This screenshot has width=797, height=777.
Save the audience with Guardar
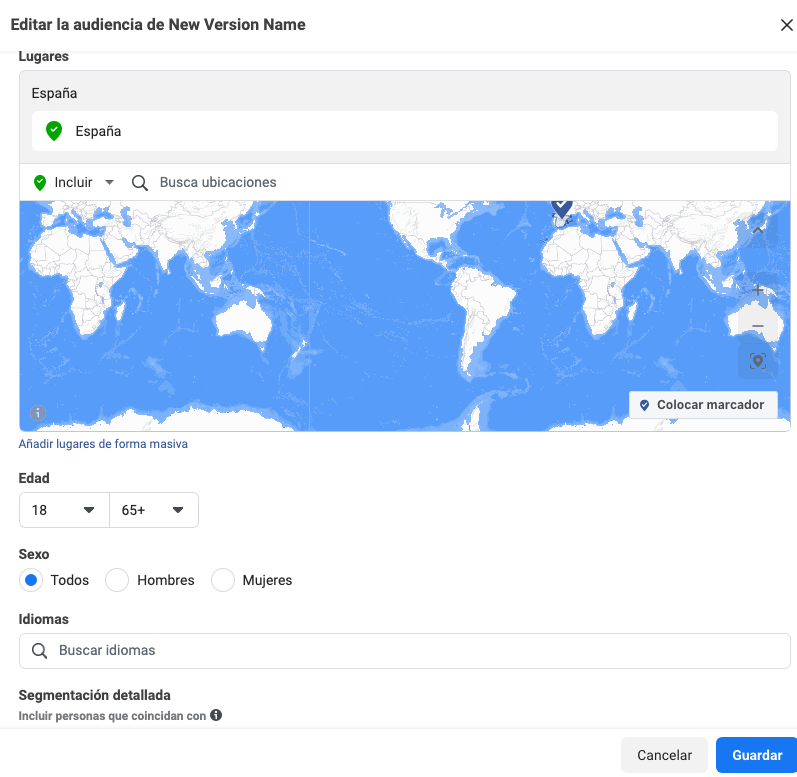757,755
